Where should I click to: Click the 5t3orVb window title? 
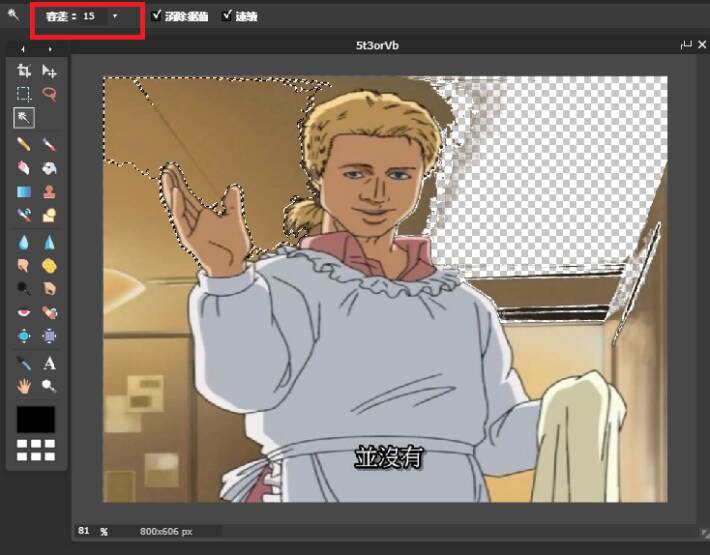coord(377,45)
